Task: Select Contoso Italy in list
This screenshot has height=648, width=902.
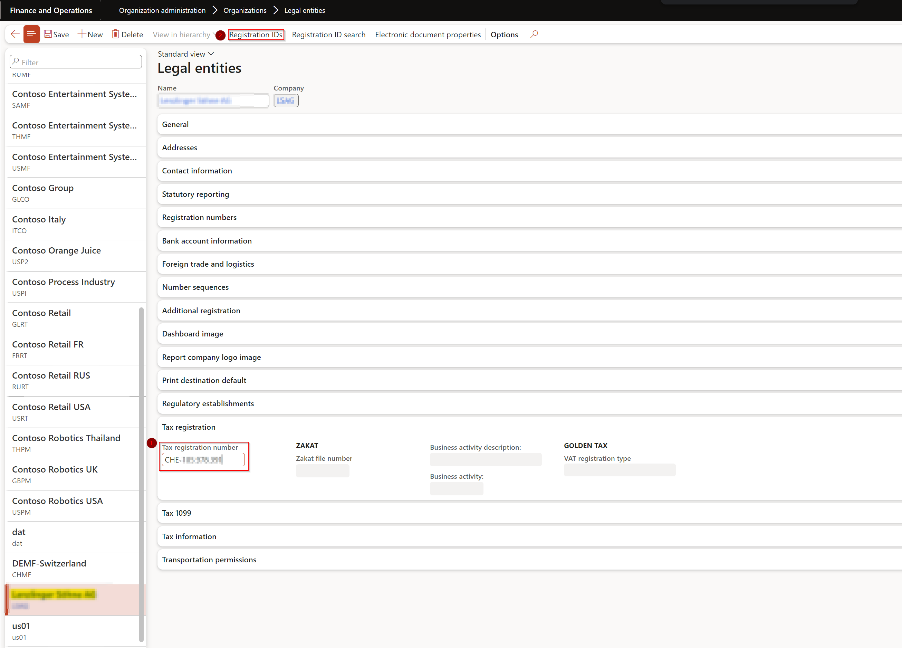Action: coord(76,224)
